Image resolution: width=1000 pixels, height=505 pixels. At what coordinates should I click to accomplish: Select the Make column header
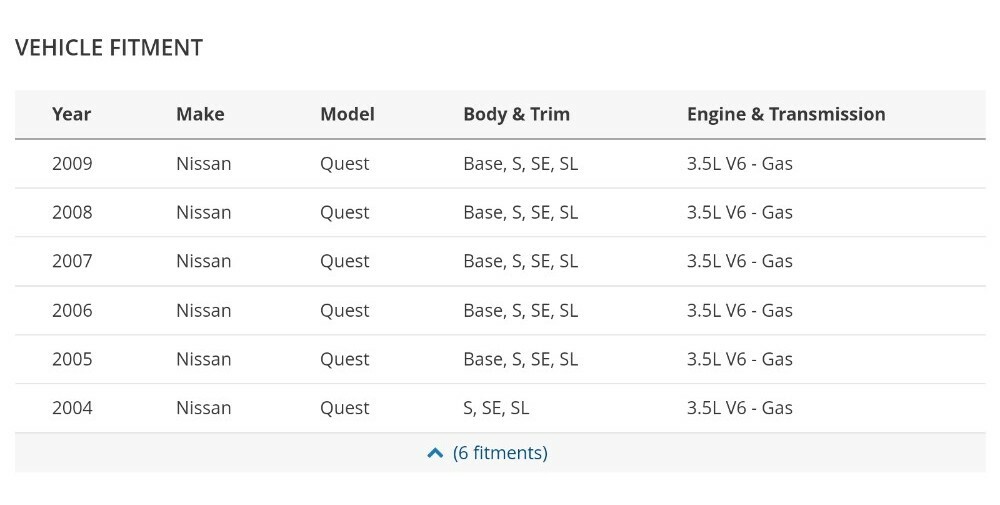(x=200, y=114)
